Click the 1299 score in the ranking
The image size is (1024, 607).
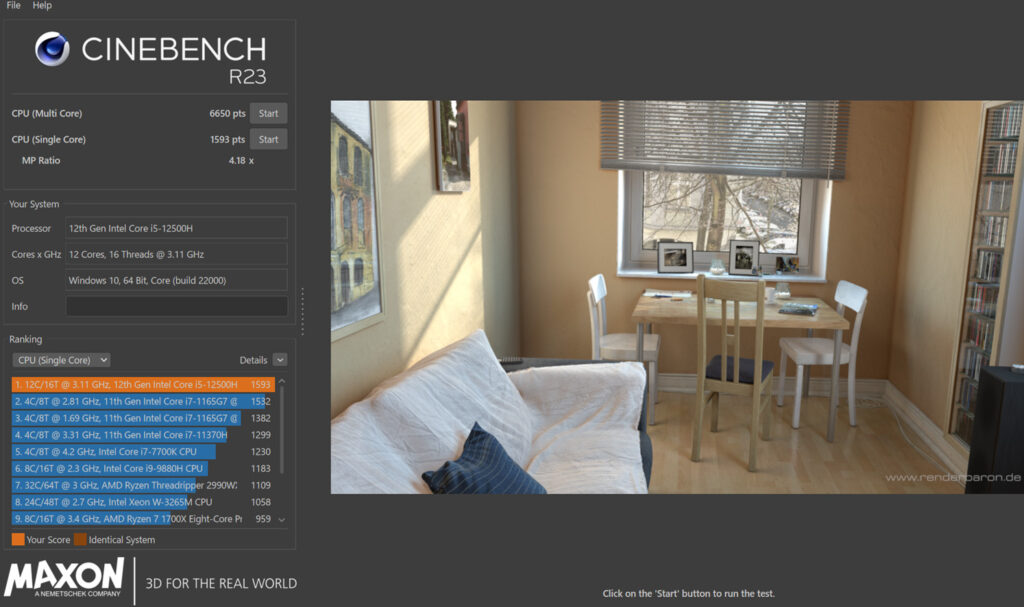pos(261,435)
